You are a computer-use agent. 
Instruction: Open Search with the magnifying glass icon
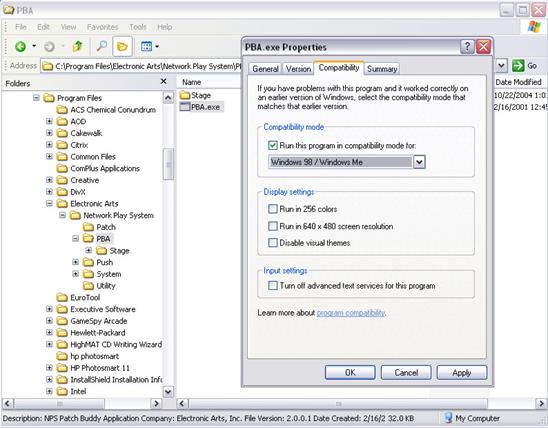102,46
